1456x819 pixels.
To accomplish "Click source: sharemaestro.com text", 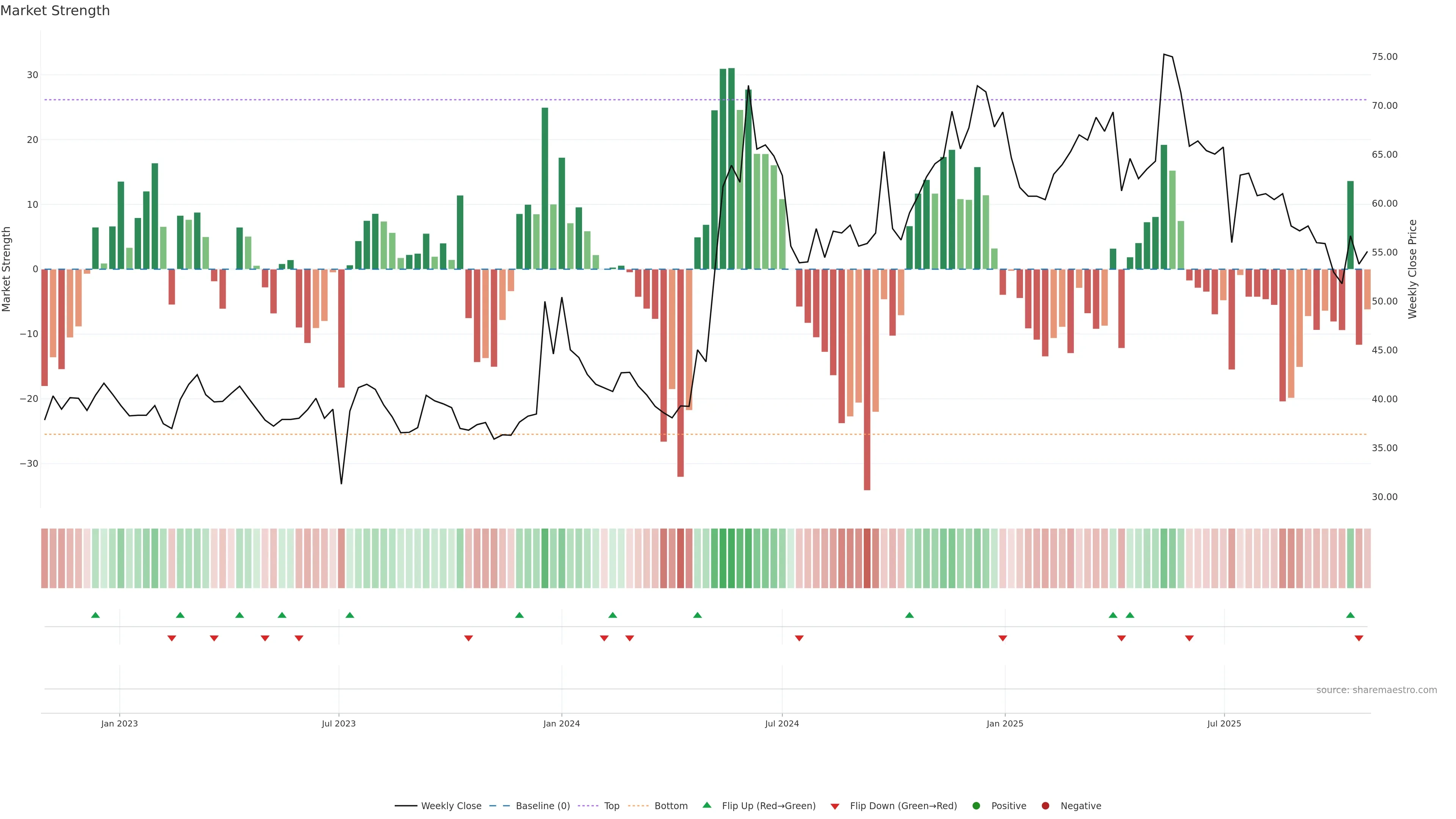I will (x=1376, y=690).
